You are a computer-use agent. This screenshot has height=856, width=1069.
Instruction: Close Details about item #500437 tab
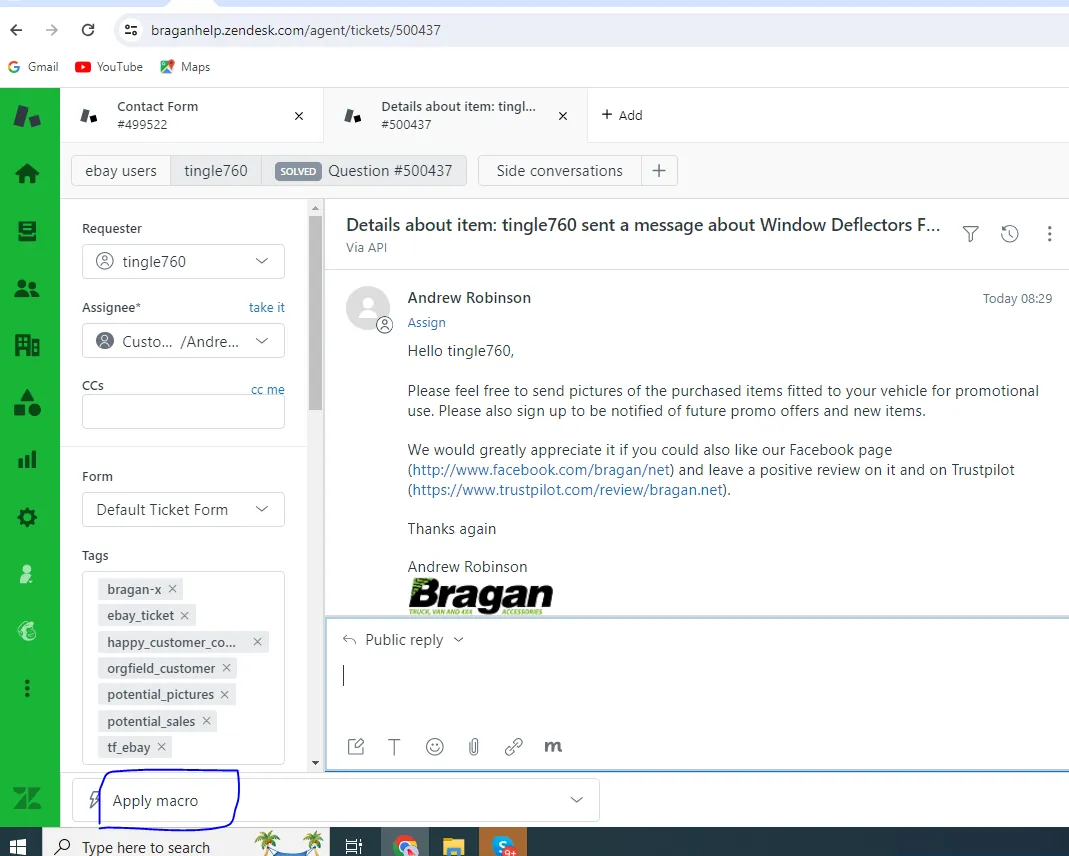(x=563, y=116)
